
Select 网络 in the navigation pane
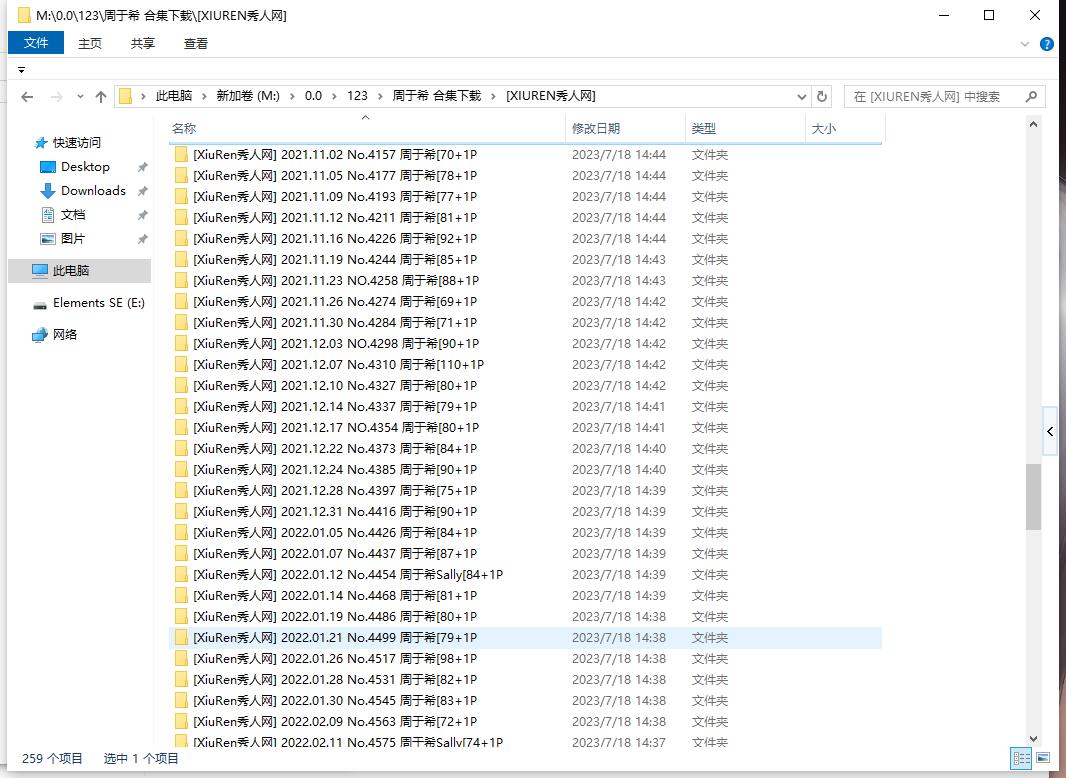pyautogui.click(x=65, y=335)
